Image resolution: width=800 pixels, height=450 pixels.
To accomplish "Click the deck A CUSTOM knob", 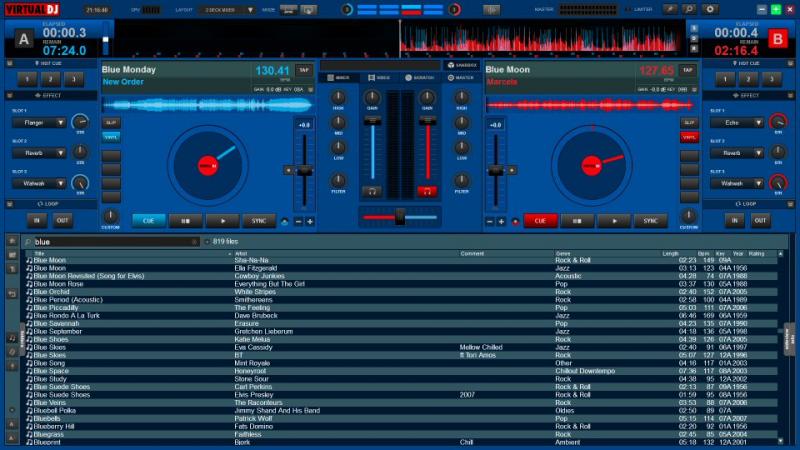I will point(111,215).
